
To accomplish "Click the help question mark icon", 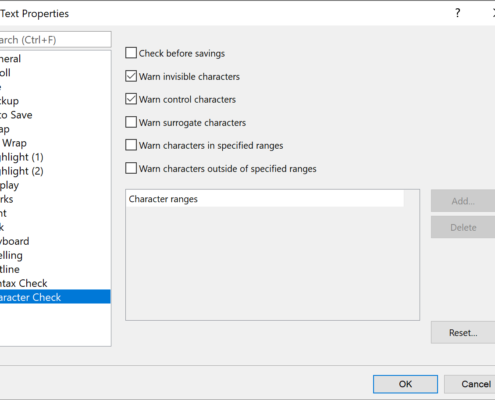I will pos(458,13).
